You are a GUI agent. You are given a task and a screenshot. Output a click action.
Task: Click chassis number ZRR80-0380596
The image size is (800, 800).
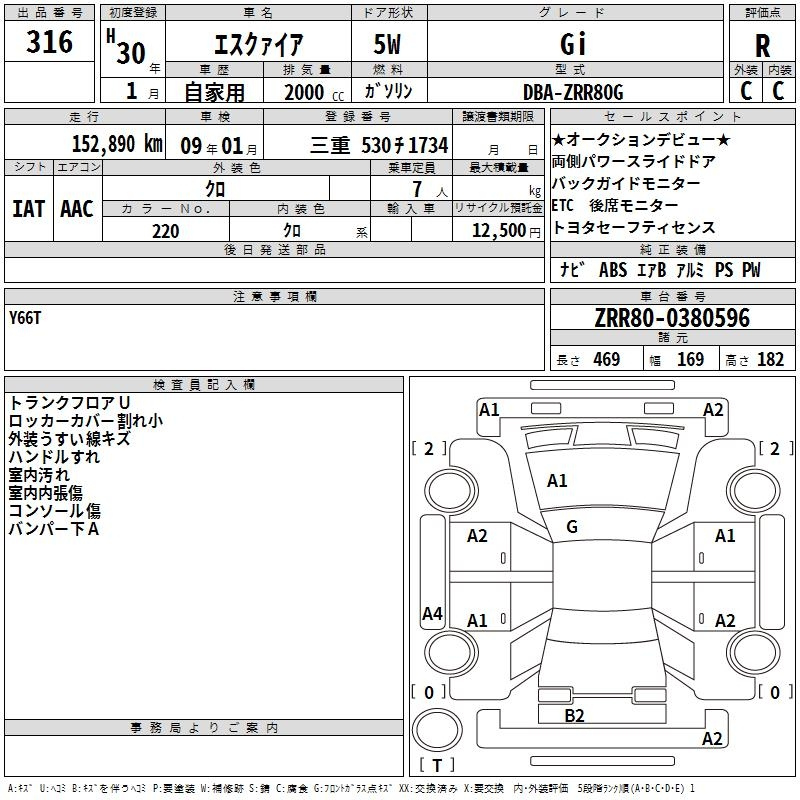pyautogui.click(x=672, y=318)
